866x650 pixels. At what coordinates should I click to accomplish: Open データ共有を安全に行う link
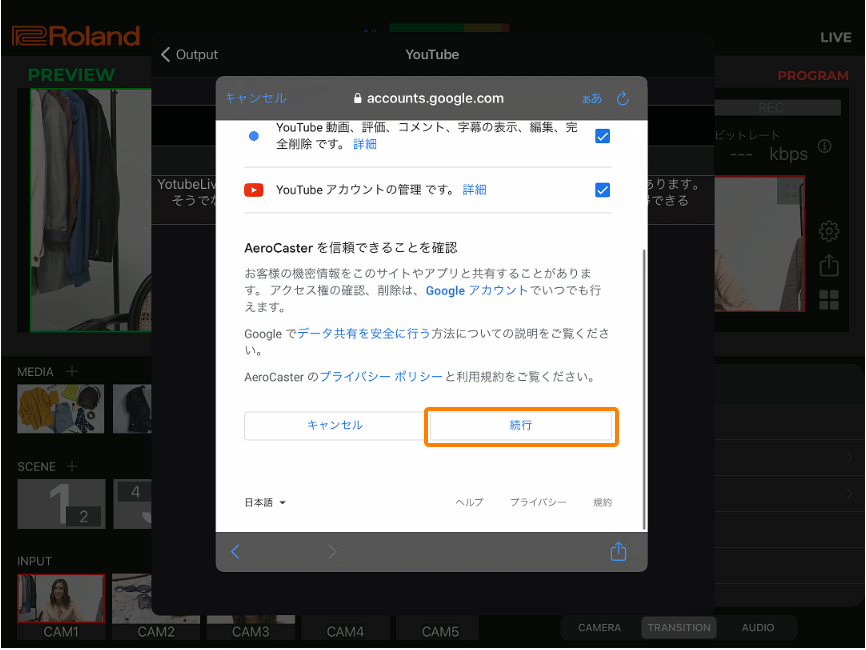click(364, 334)
